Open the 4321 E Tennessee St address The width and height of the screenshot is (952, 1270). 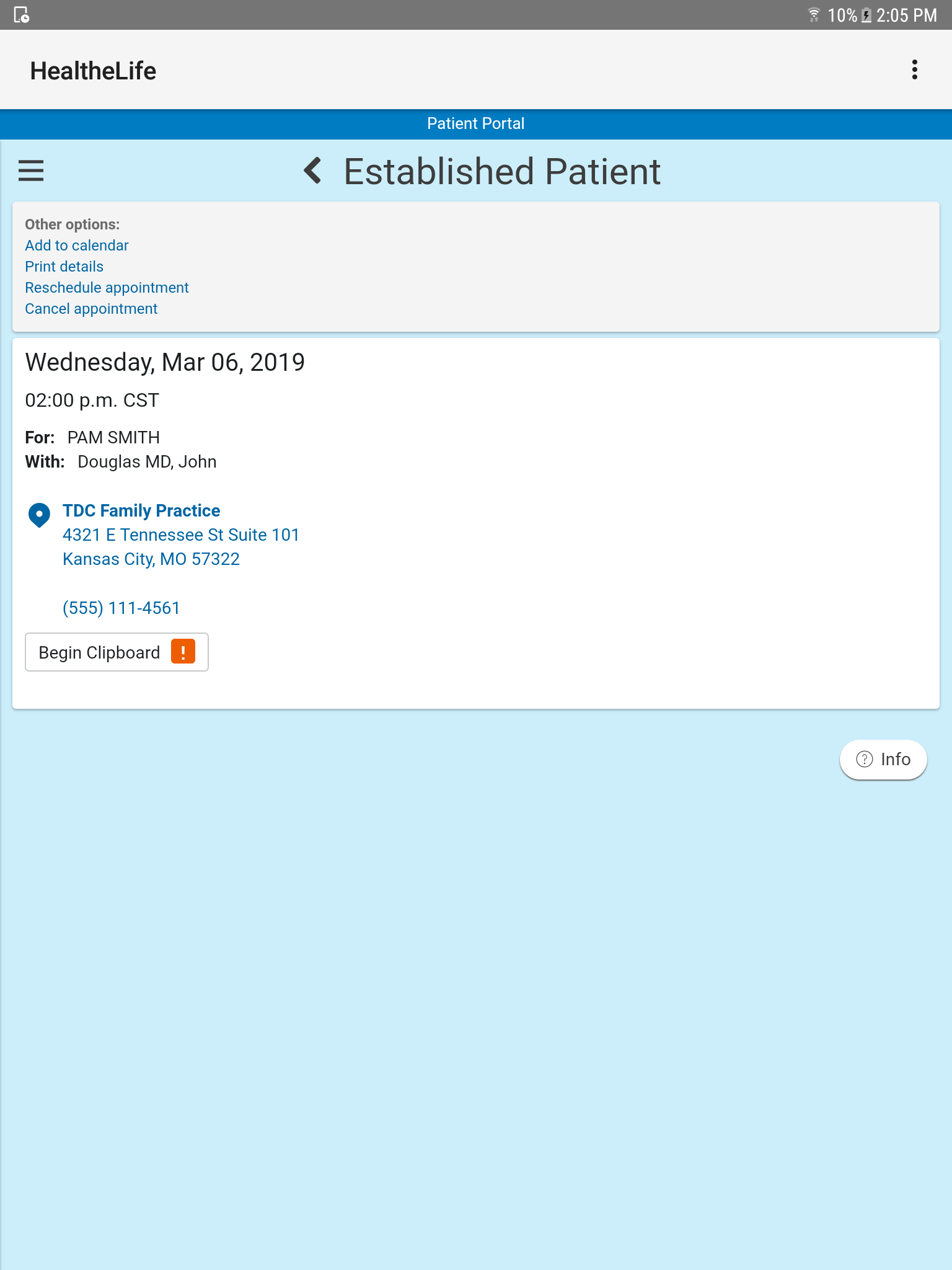pyautogui.click(x=180, y=535)
